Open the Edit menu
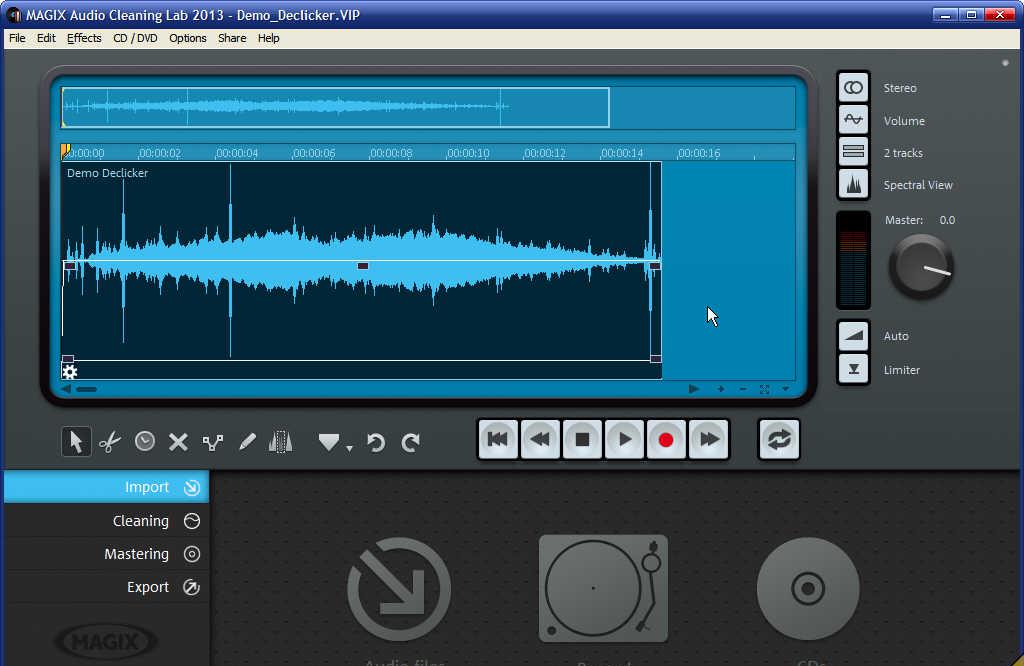1024x666 pixels. (46, 38)
